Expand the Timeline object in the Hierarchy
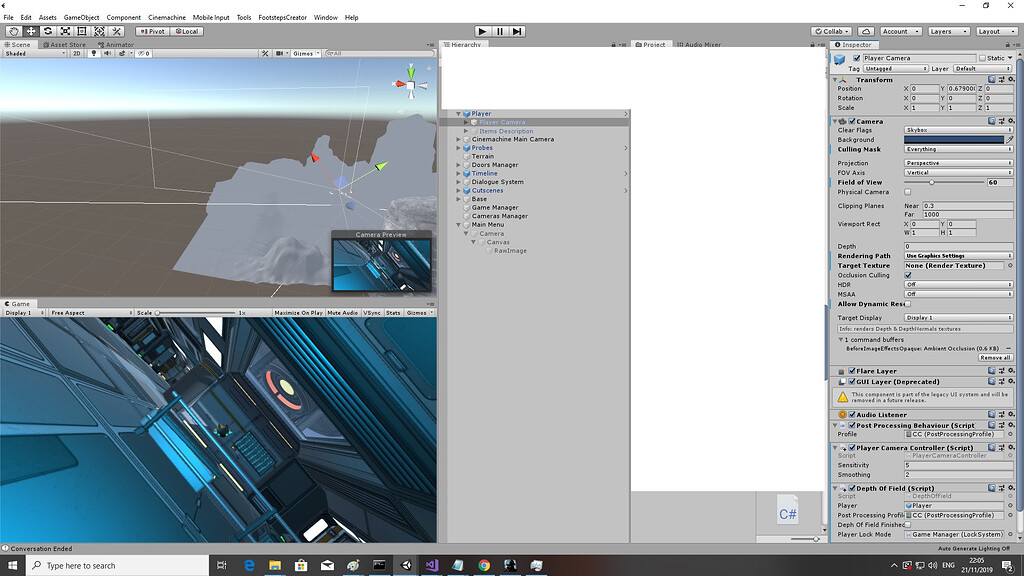Viewport: 1024px width, 576px height. coord(459,173)
